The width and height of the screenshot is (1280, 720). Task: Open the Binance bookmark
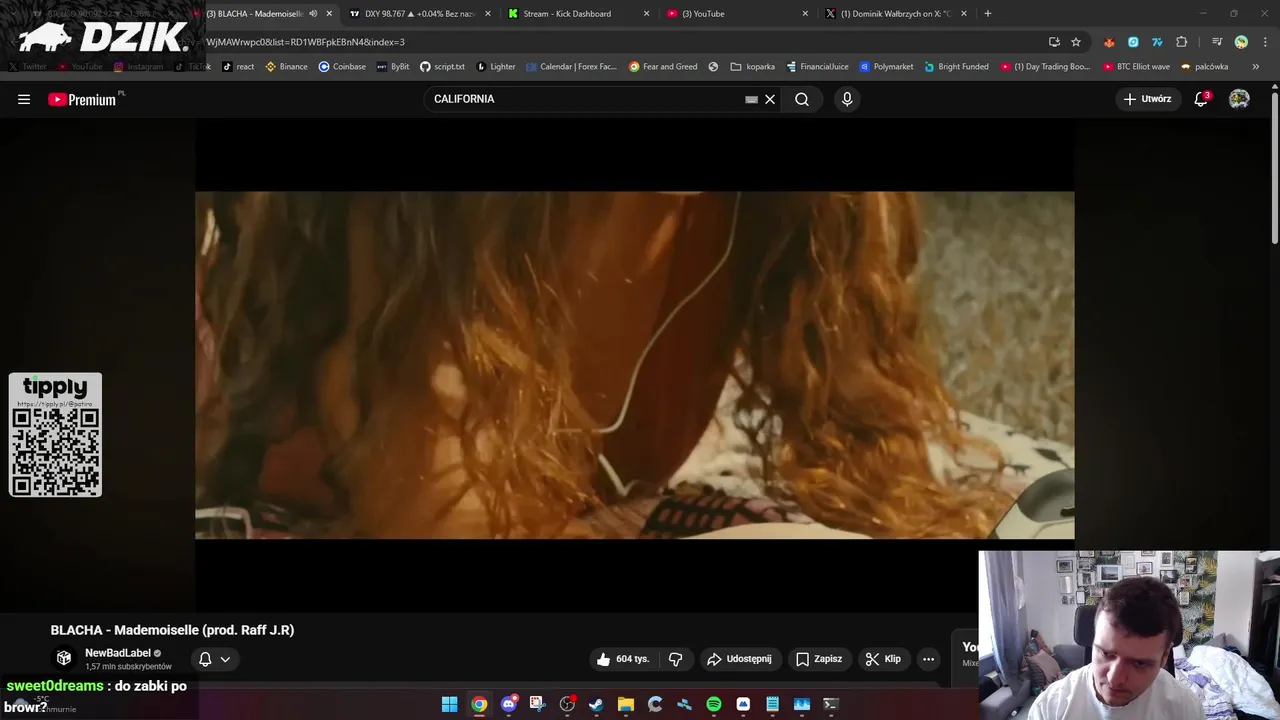tap(286, 67)
